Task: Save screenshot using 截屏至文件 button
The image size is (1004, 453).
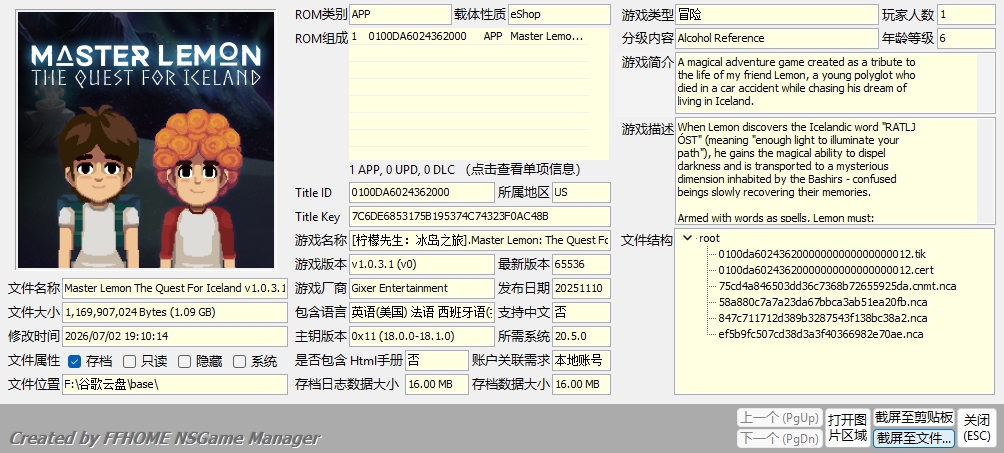Action: click(x=914, y=438)
